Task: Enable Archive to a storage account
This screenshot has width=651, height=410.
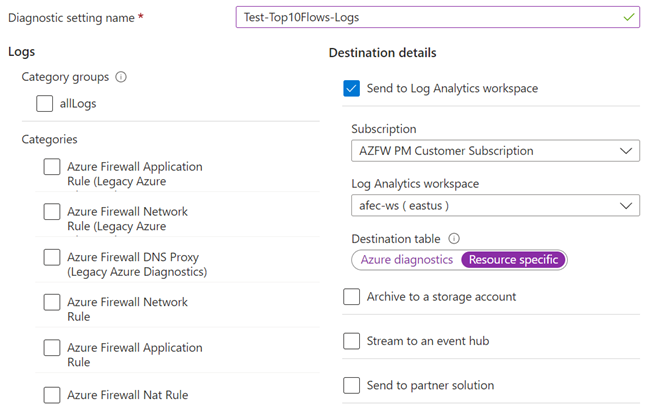Action: [x=351, y=297]
